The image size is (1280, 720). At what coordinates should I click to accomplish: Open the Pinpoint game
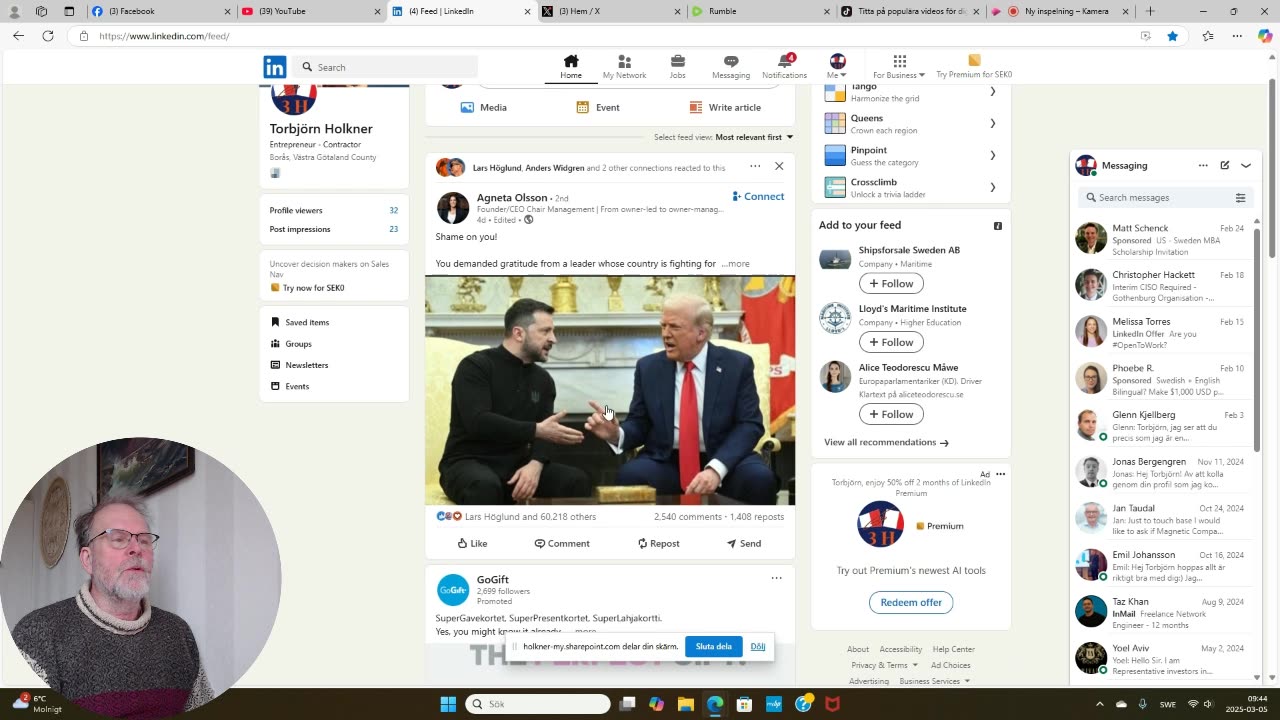[911, 156]
